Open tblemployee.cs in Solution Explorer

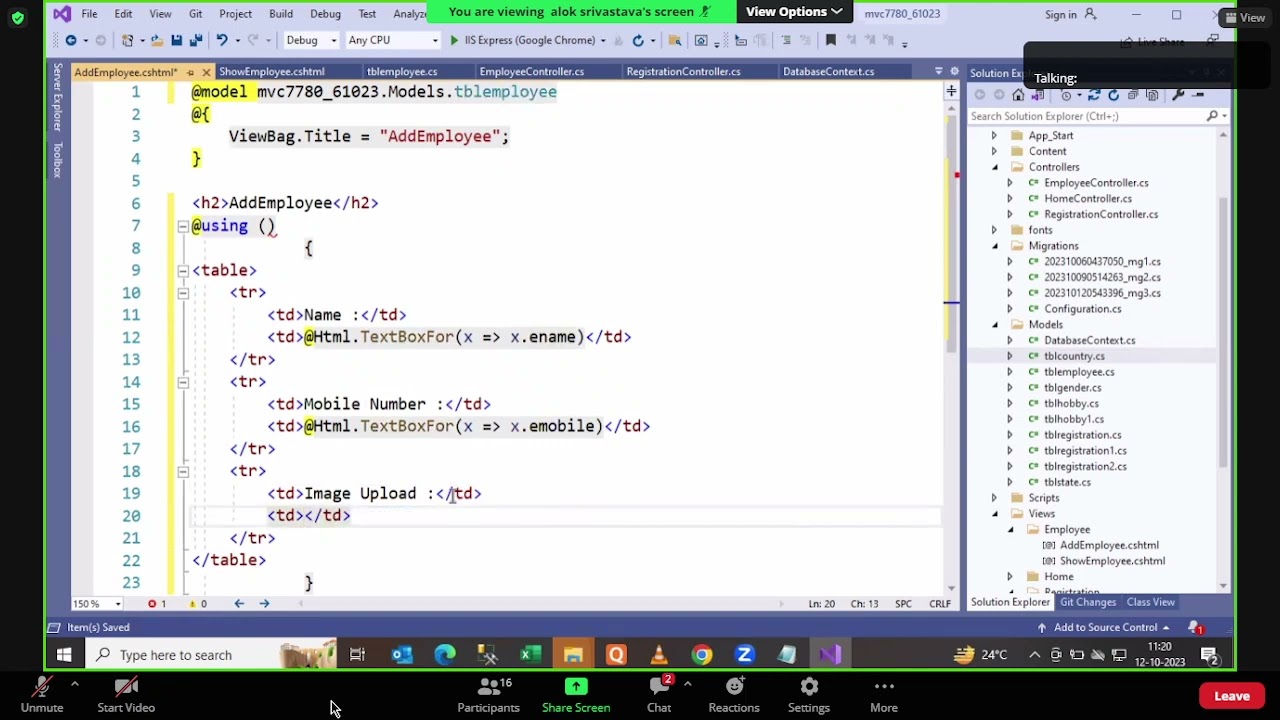point(1079,372)
